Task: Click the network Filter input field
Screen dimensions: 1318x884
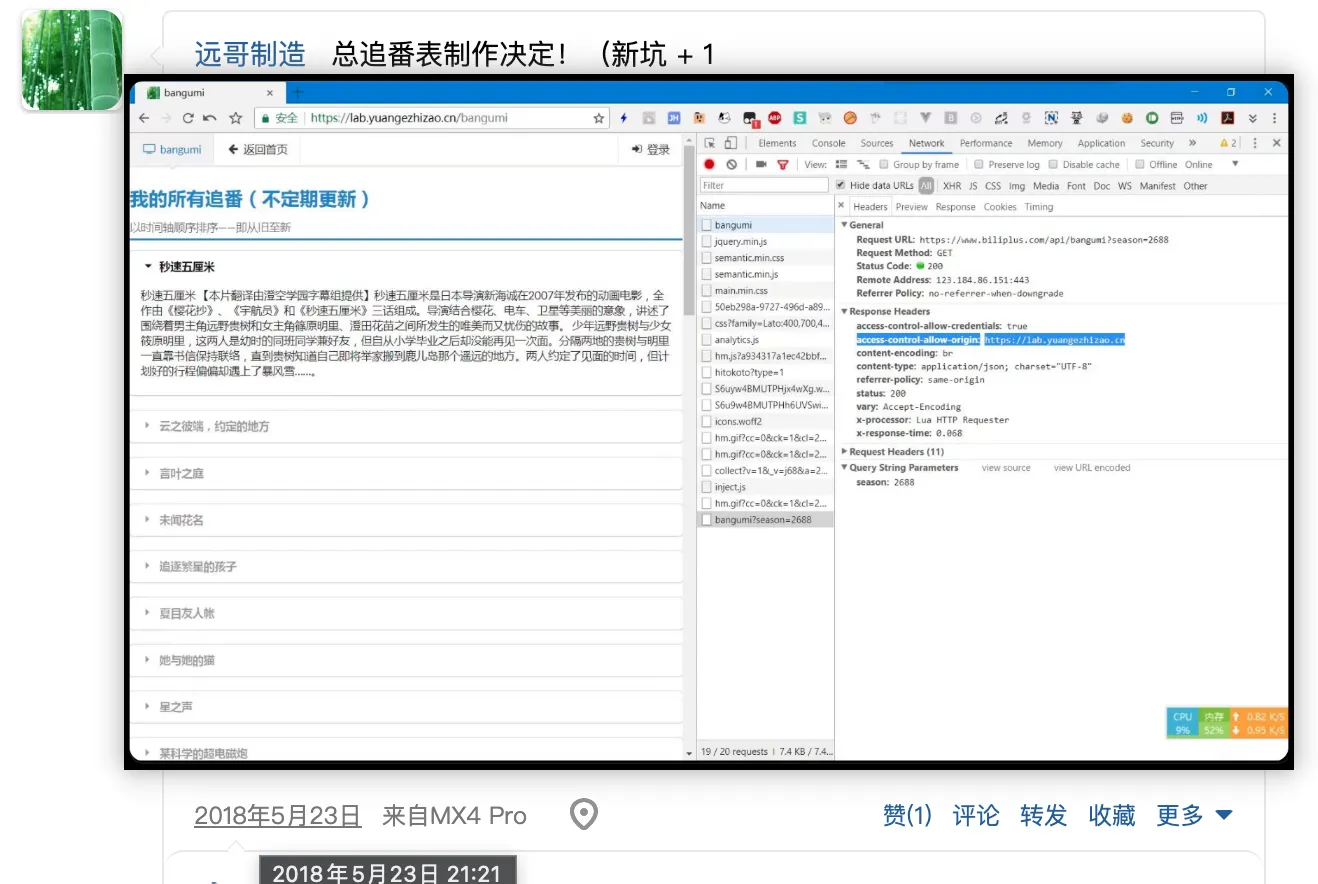Action: click(763, 185)
